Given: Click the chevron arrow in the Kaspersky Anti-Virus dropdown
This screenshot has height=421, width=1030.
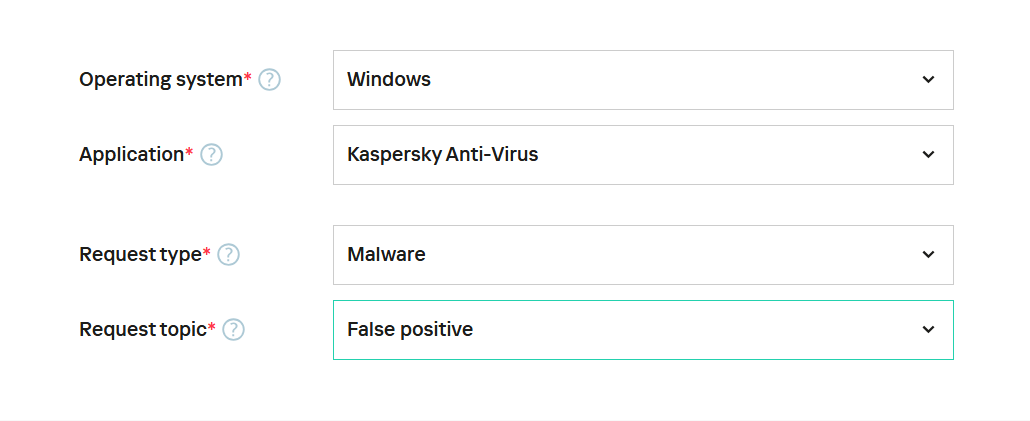Looking at the screenshot, I should coord(928,155).
